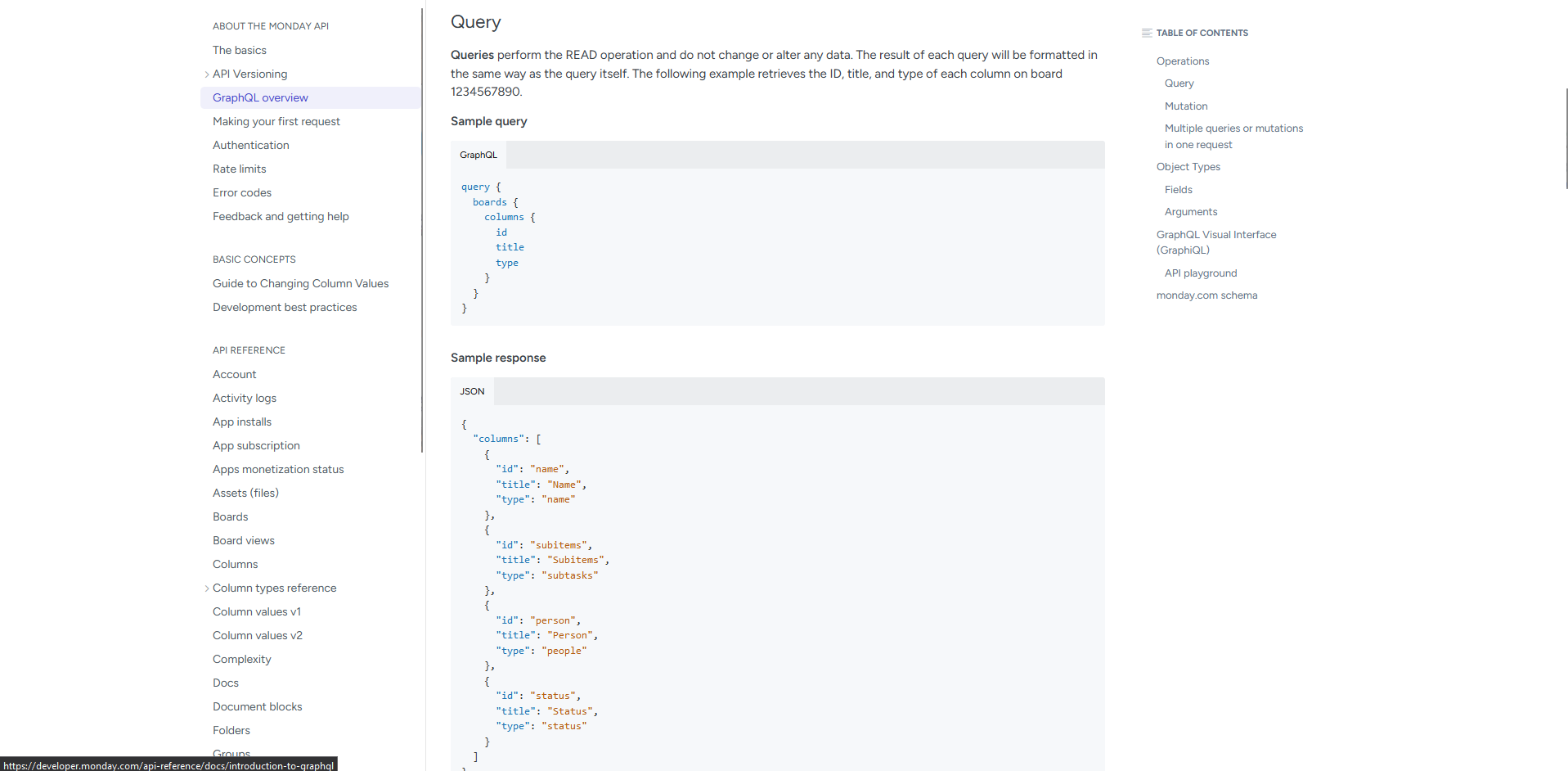Click the sidebar vertical scrollbar

(x=422, y=229)
